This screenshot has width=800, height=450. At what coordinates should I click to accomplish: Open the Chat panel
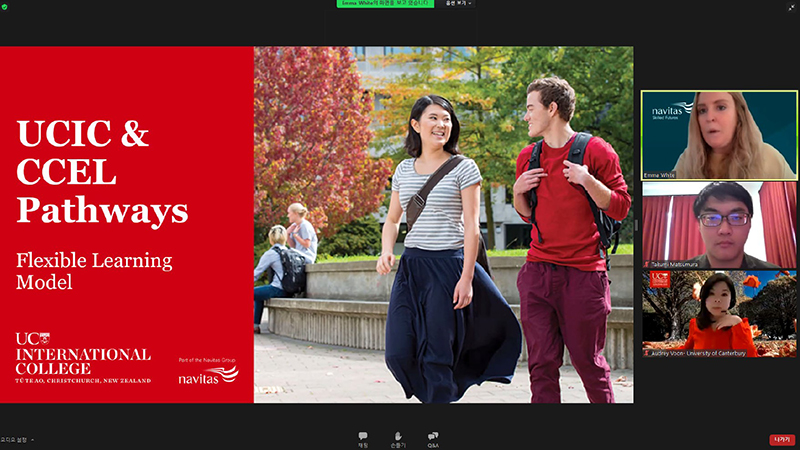(363, 440)
